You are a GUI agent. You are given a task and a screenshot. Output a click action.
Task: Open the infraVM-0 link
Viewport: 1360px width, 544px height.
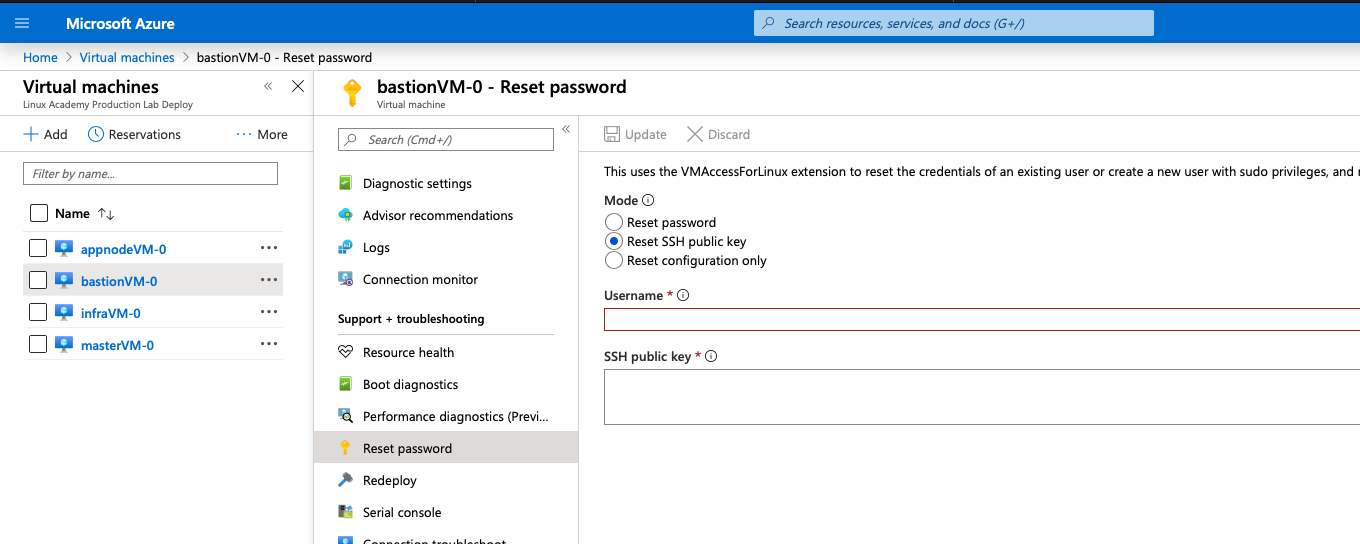click(110, 313)
